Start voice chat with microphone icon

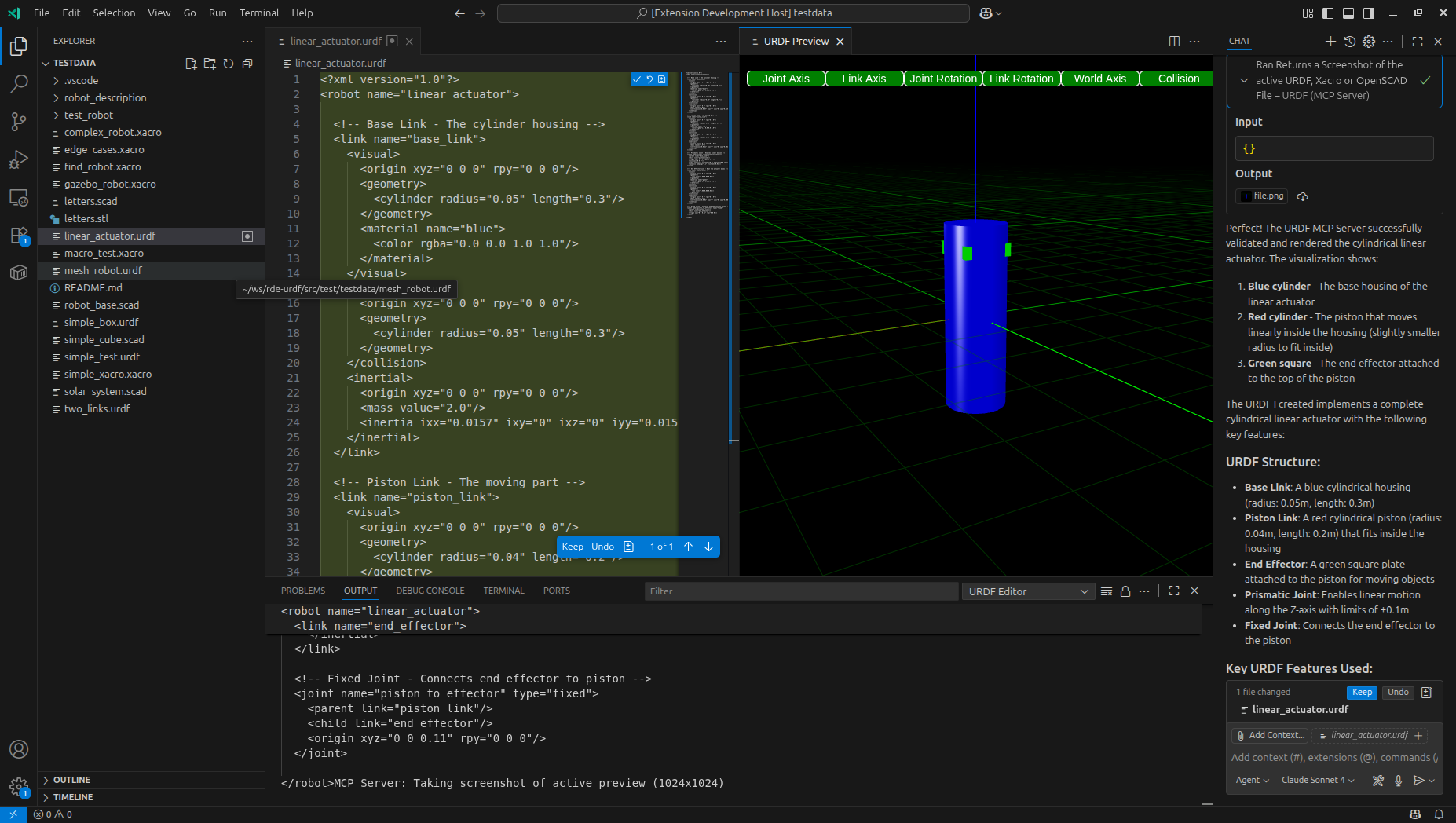pyautogui.click(x=1399, y=781)
